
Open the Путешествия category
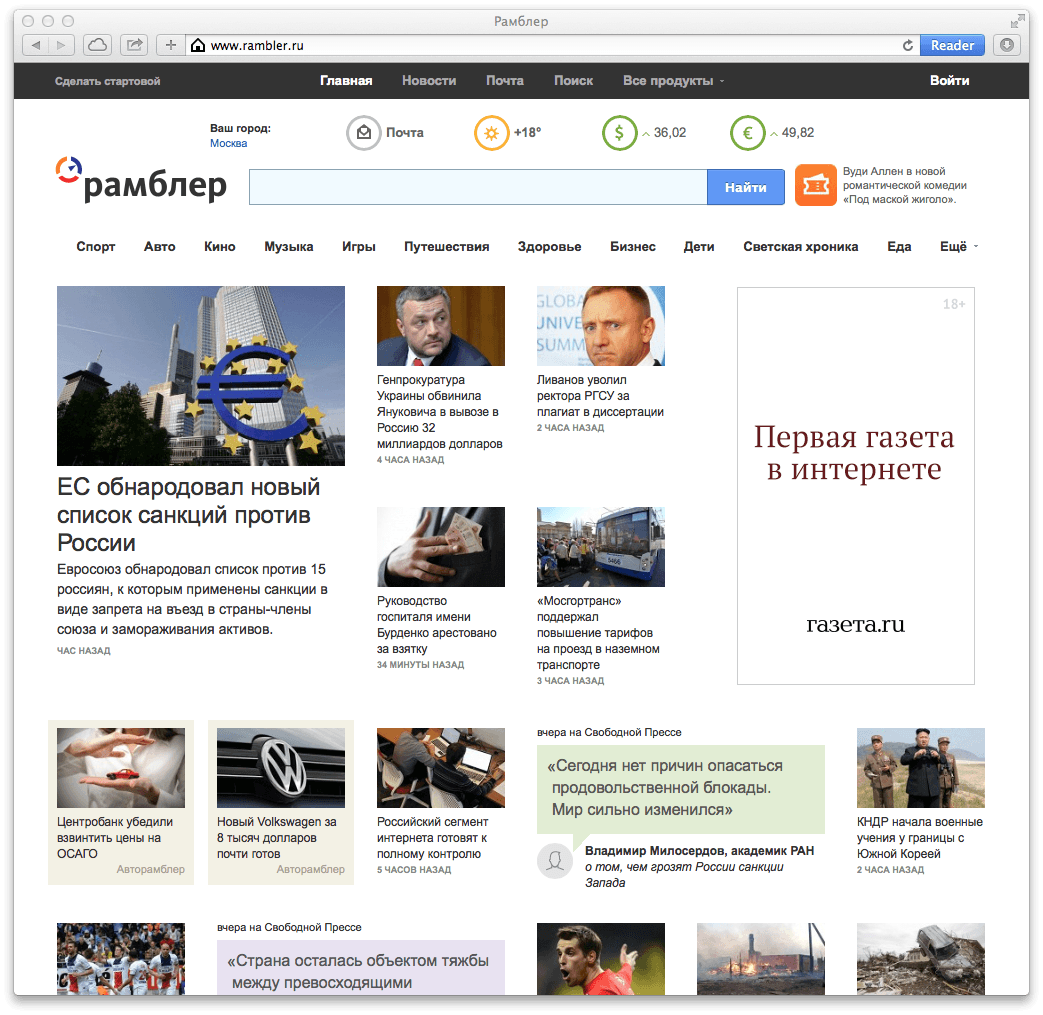pyautogui.click(x=446, y=247)
